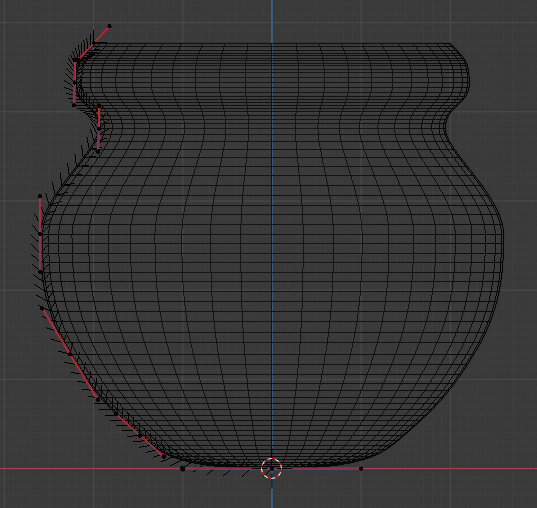Viewport: 537px width, 508px height.
Task: Select the right endpoint of the horizontal base handle
Action: pos(361,469)
